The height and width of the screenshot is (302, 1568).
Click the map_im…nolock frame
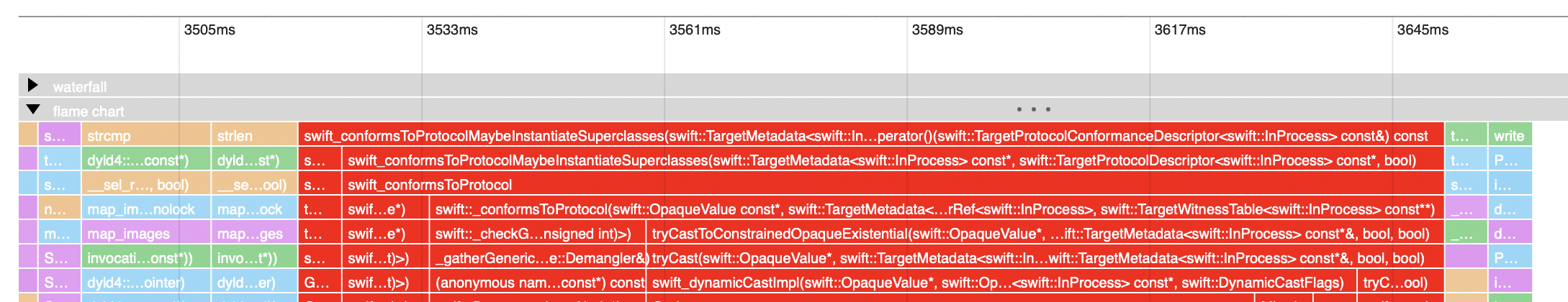[145, 209]
